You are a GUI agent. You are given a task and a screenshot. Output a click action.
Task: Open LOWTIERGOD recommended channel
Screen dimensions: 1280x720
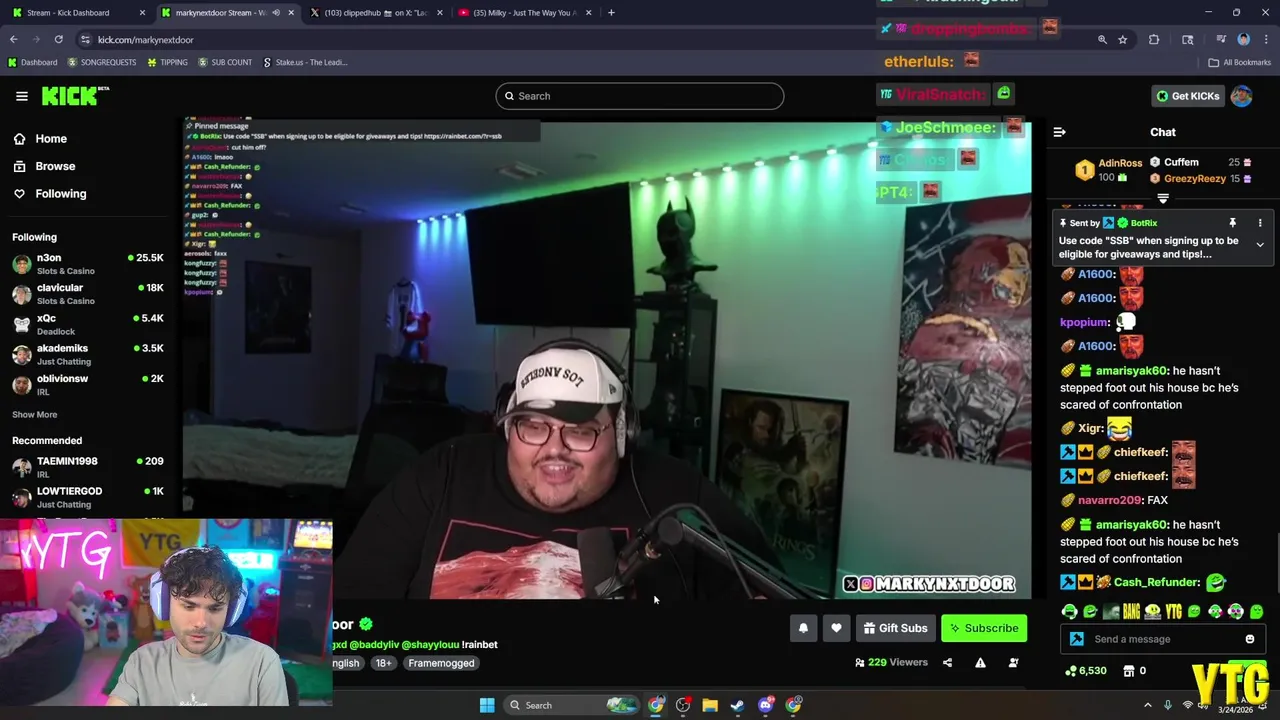point(88,497)
